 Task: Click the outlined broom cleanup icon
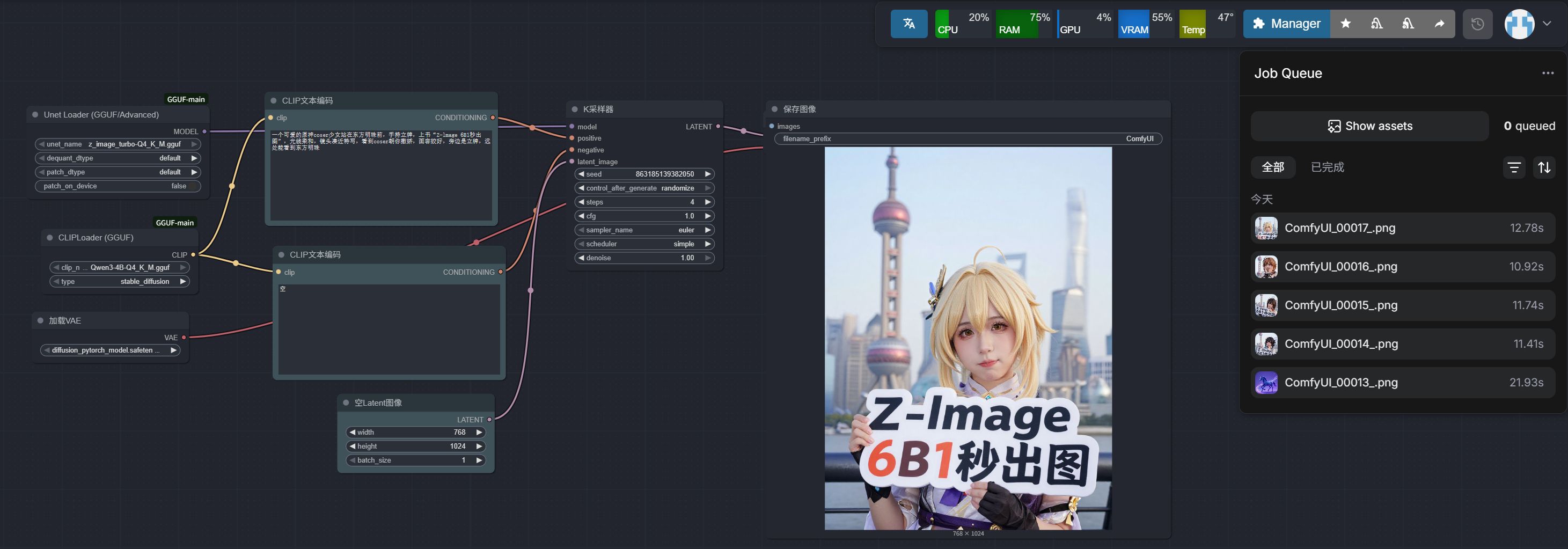point(1377,24)
